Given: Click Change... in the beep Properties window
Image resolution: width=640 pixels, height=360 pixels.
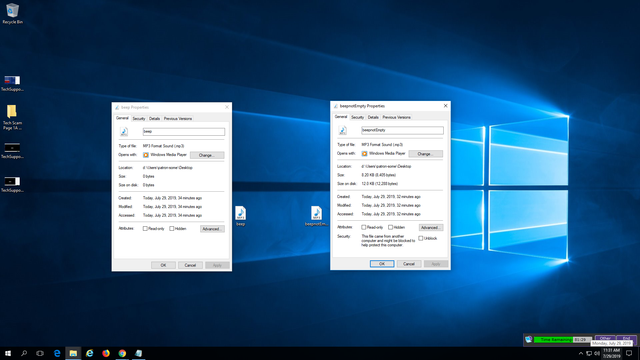Looking at the screenshot, I should tap(207, 155).
